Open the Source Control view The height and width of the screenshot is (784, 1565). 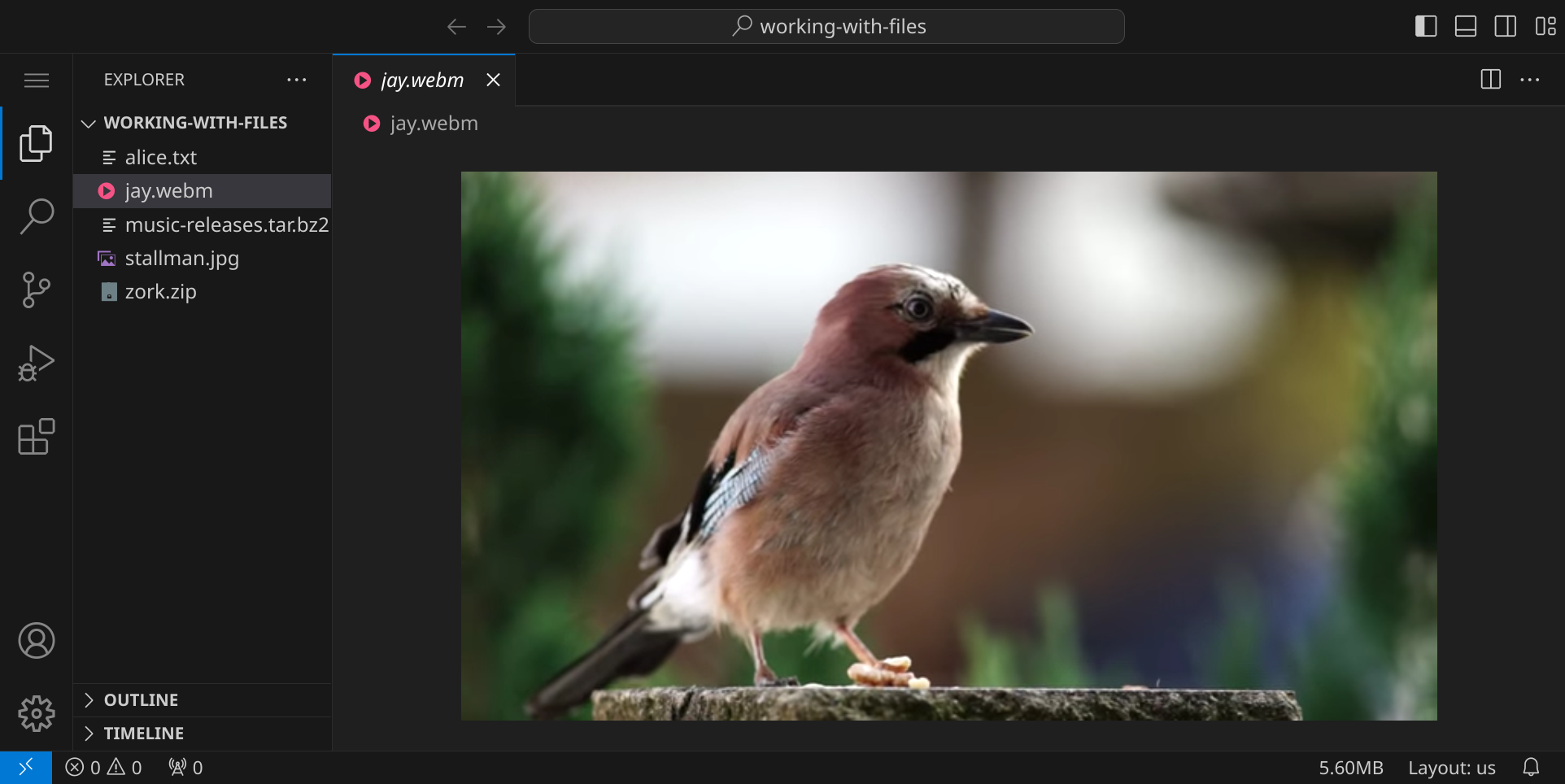coord(37,290)
